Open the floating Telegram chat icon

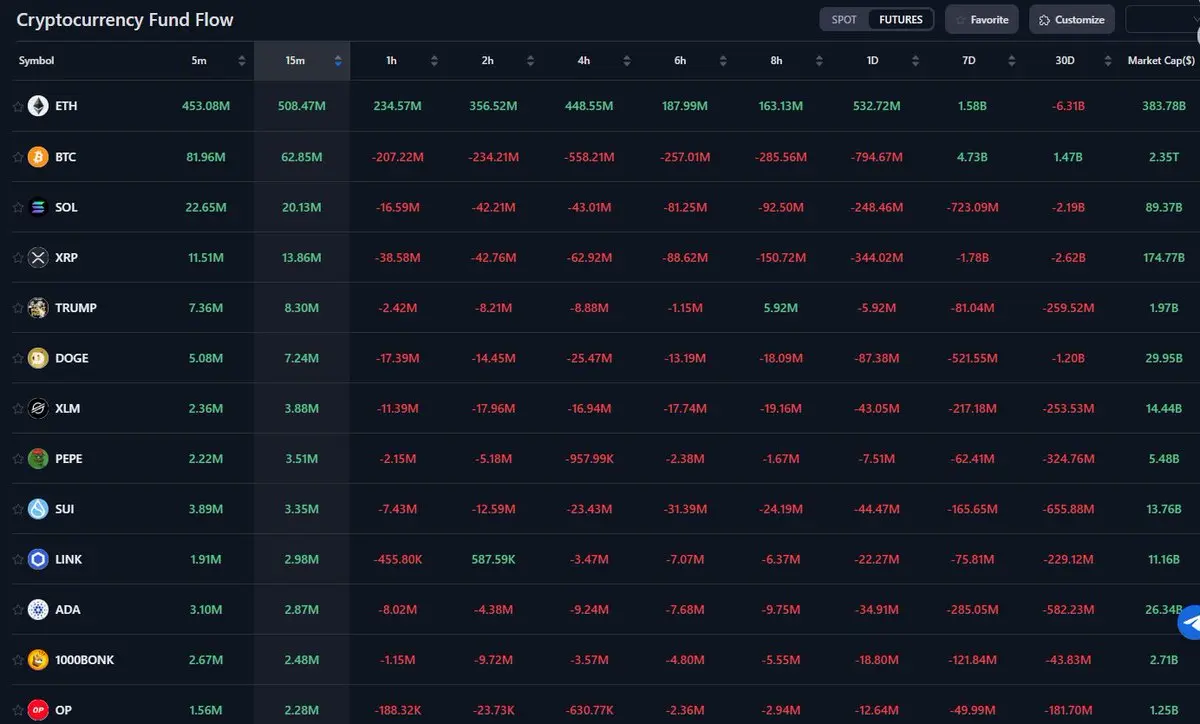coord(1190,622)
